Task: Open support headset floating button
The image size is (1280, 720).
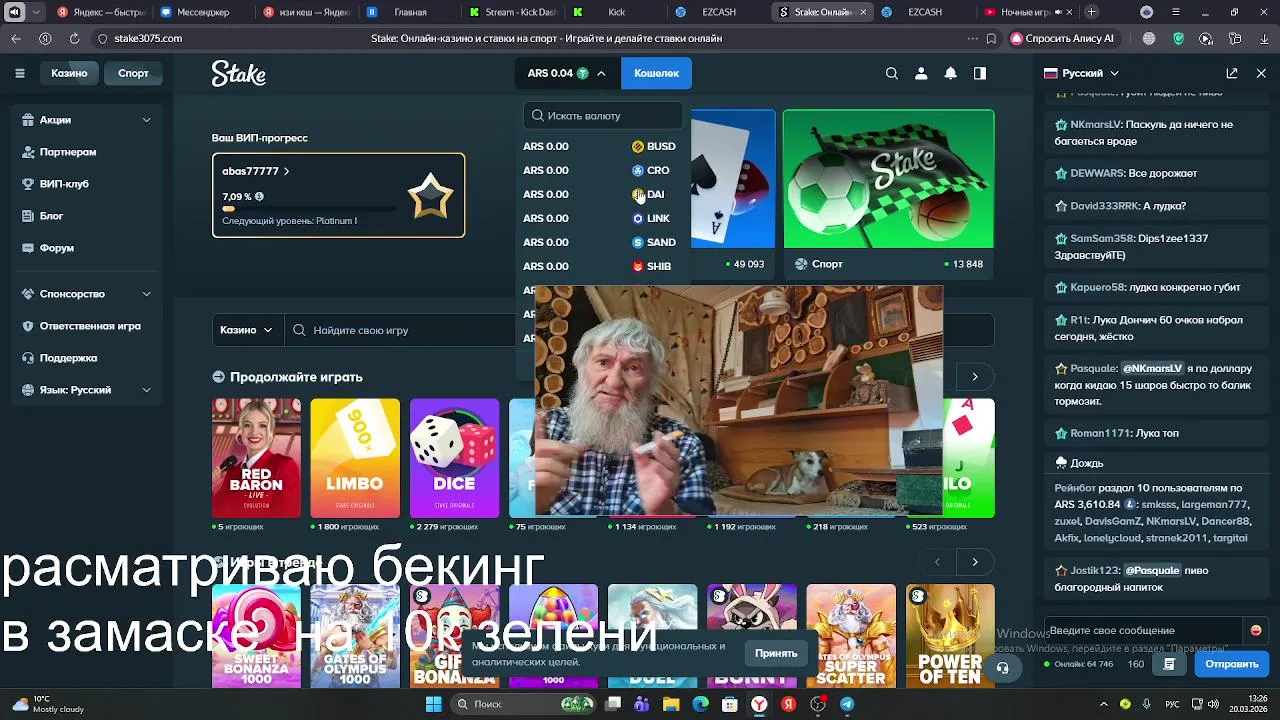Action: (x=1003, y=668)
